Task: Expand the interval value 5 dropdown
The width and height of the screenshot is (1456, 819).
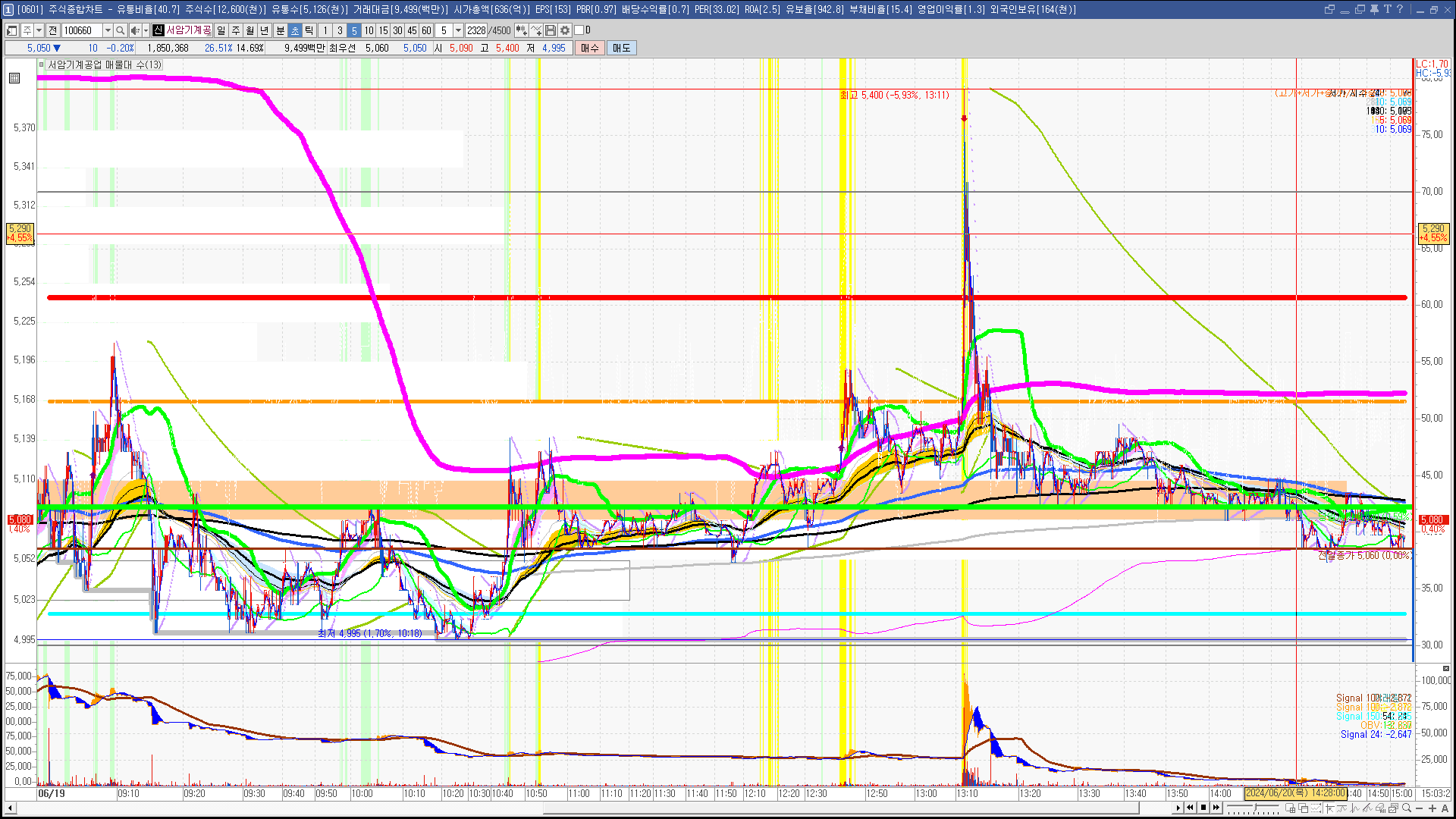Action: coord(458,30)
